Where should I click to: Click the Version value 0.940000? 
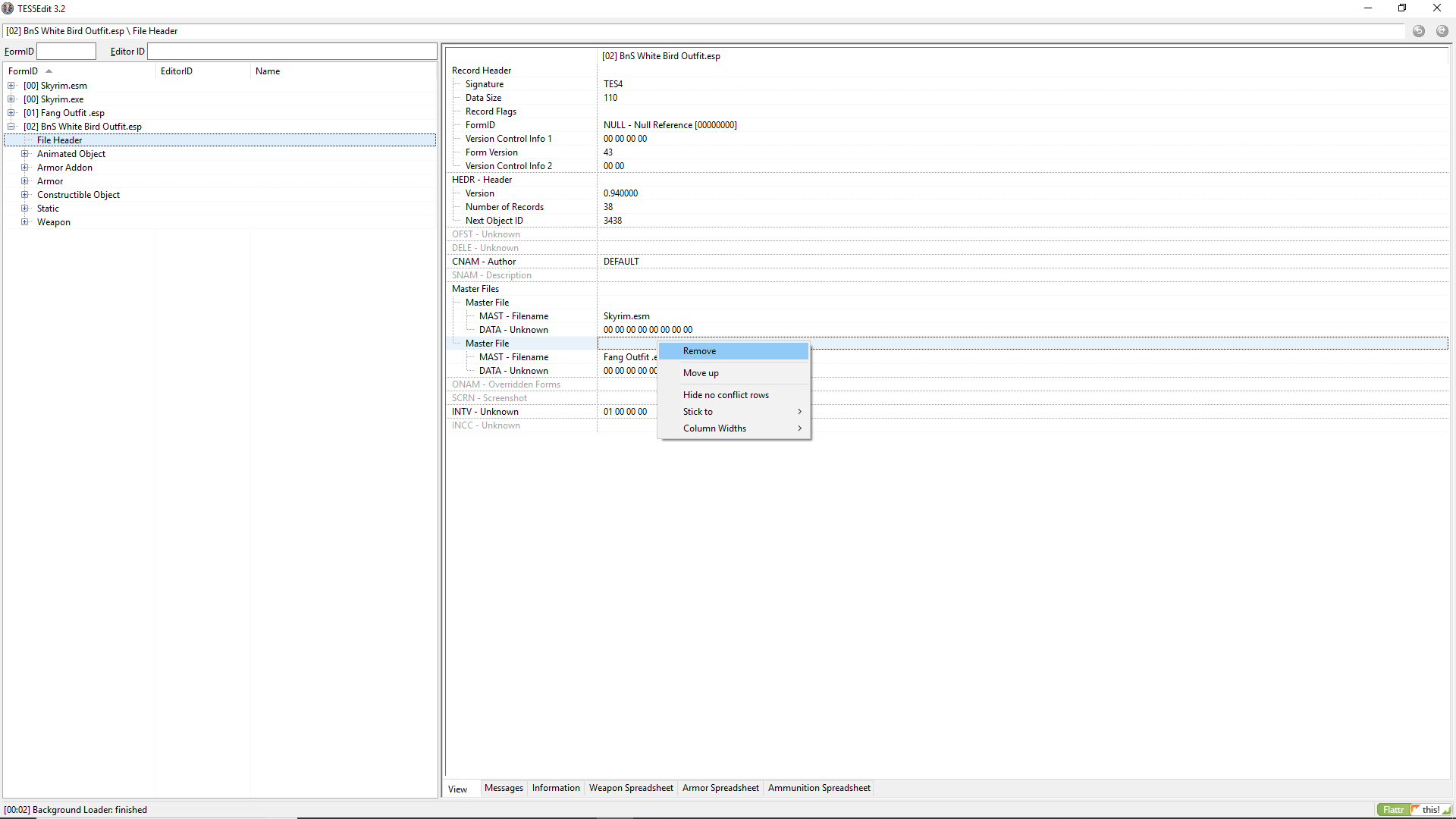[x=620, y=193]
